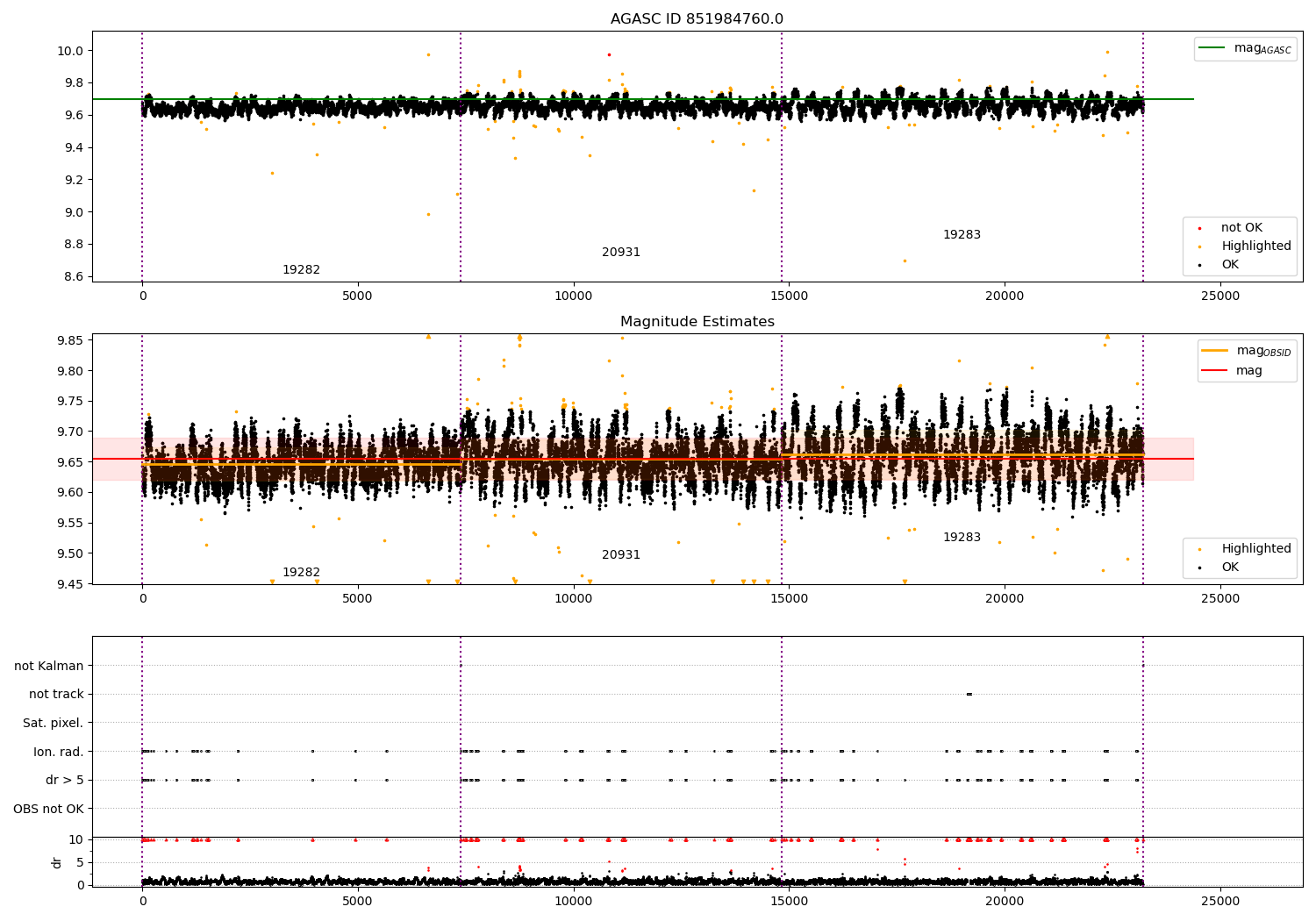This screenshot has width=1316, height=921.
Task: Click the 9.65 y-axis tick of middle plot
Action: tap(70, 462)
